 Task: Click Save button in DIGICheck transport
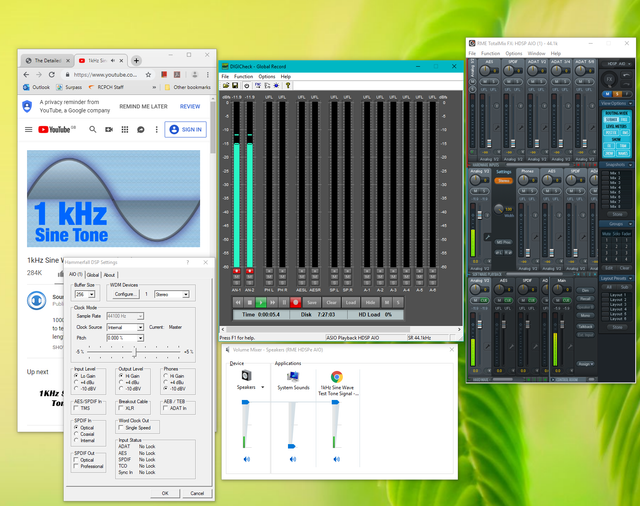tap(312, 302)
